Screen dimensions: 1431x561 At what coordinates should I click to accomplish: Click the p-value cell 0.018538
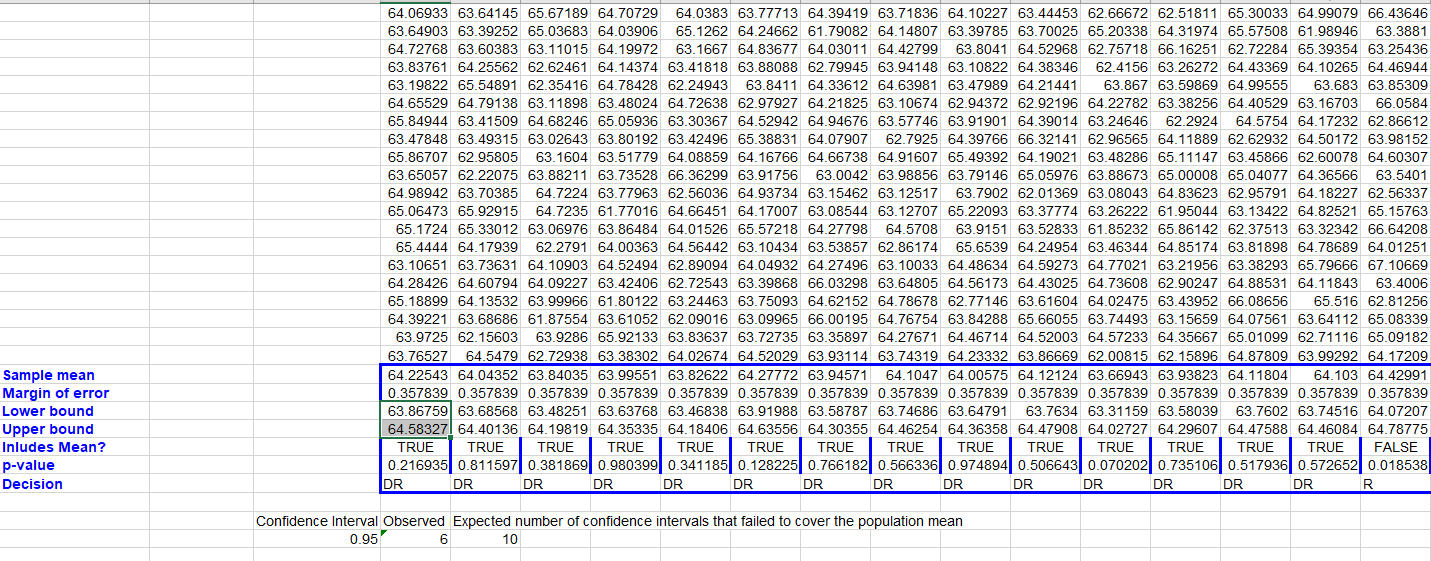pyautogui.click(x=1396, y=465)
